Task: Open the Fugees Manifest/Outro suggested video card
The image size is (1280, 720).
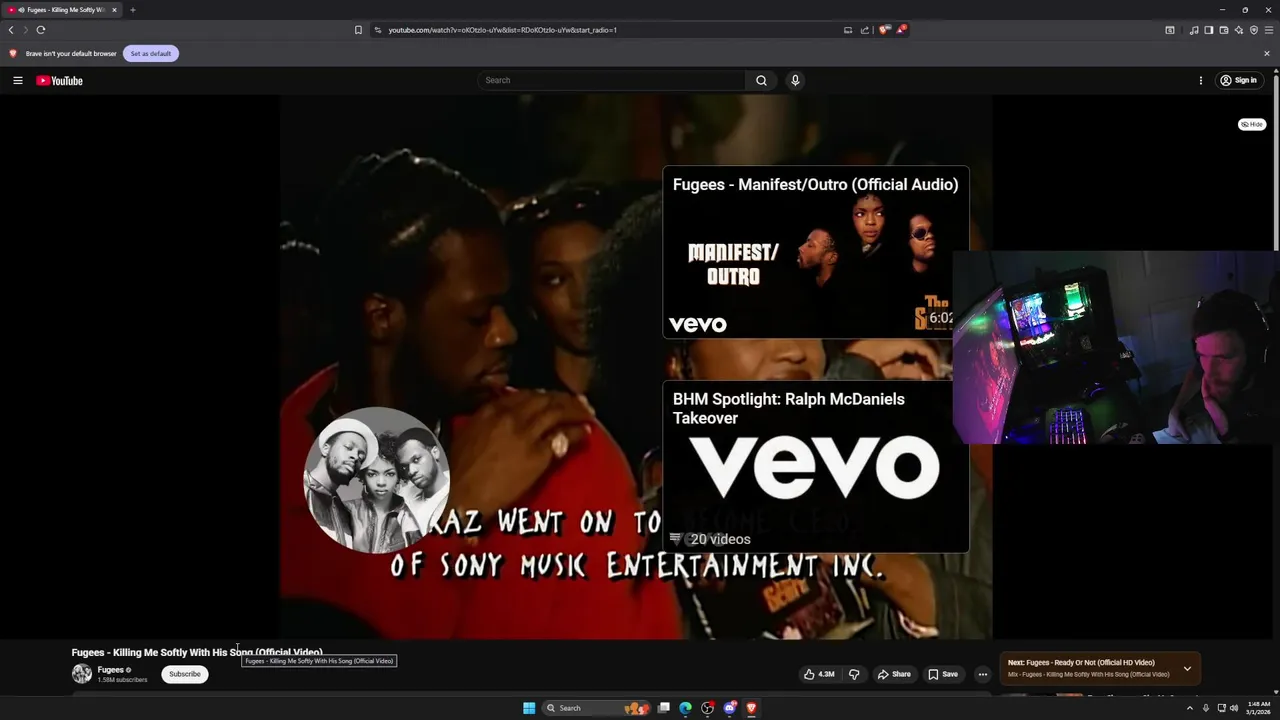Action: [816, 252]
